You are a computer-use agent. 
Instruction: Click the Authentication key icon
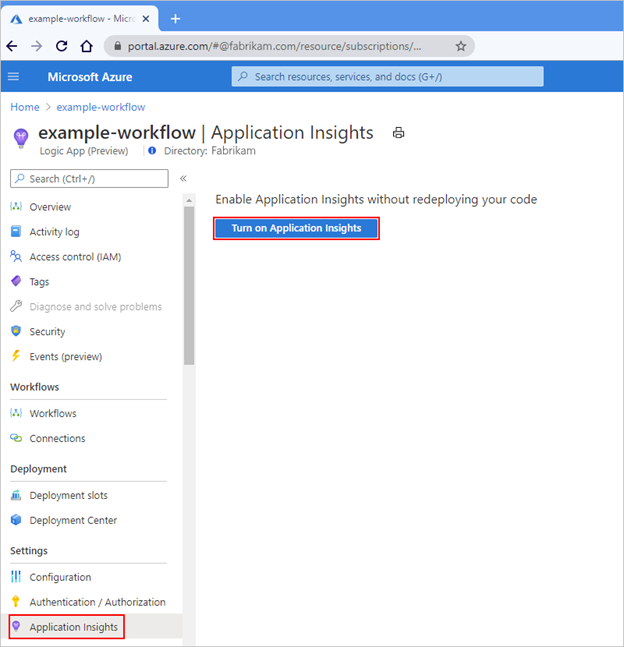point(16,601)
